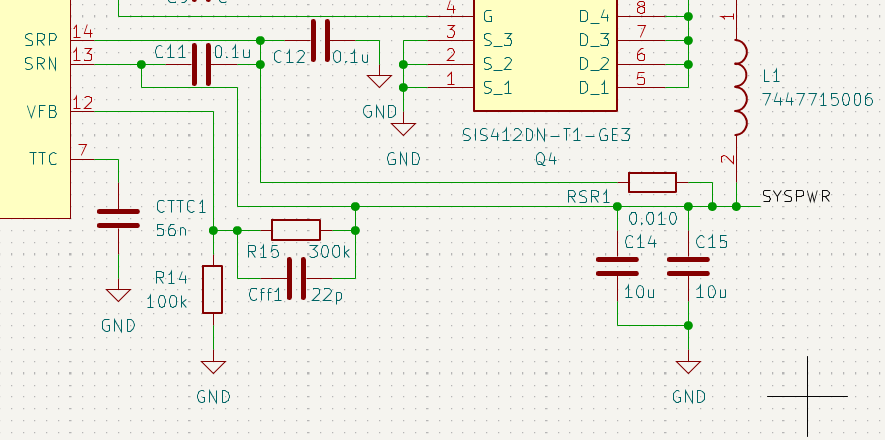Image resolution: width=885 pixels, height=440 pixels.
Task: Click the Cff1 capacitor symbol
Action: tap(296, 278)
